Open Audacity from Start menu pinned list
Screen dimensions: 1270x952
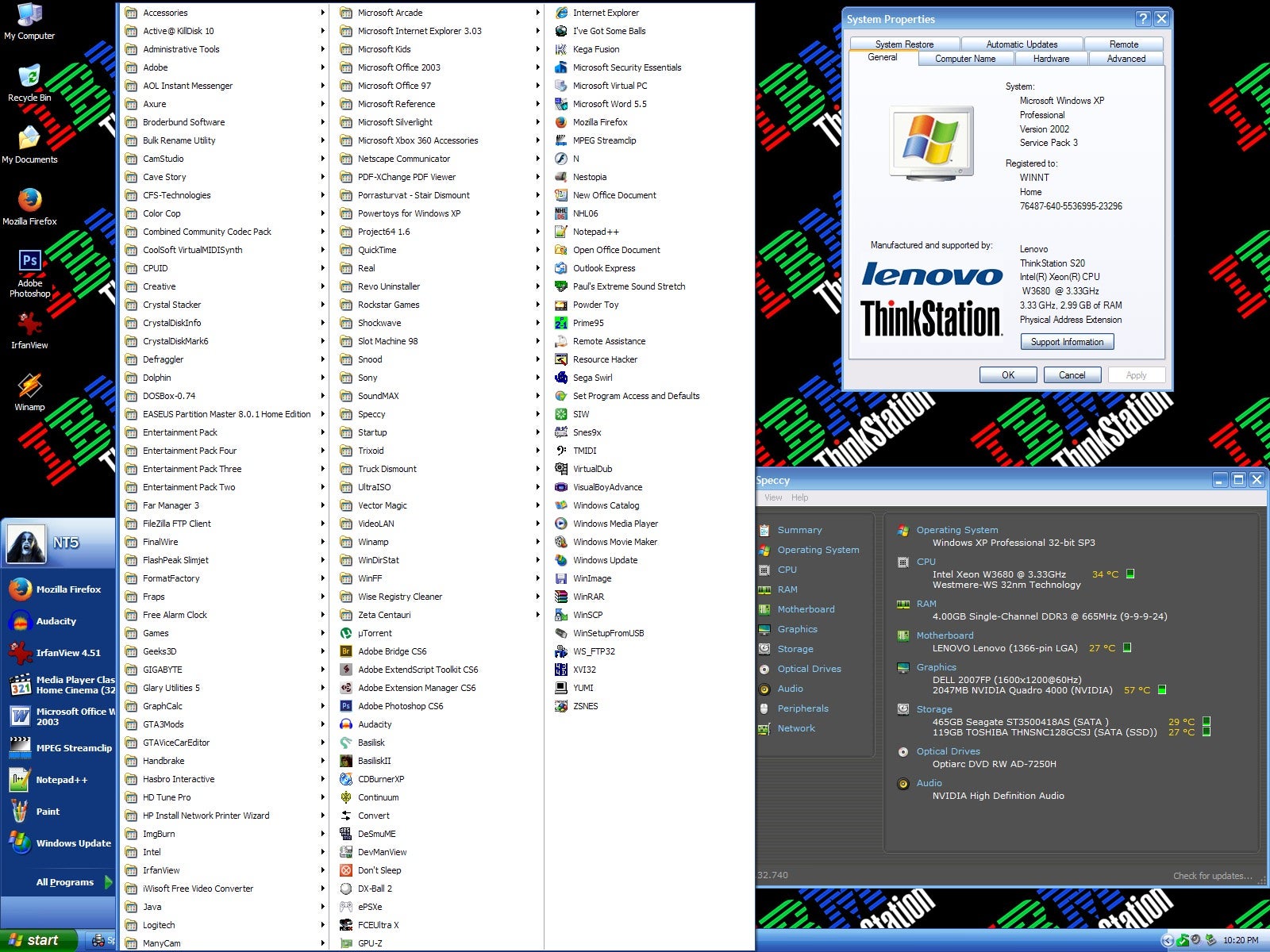[x=58, y=621]
